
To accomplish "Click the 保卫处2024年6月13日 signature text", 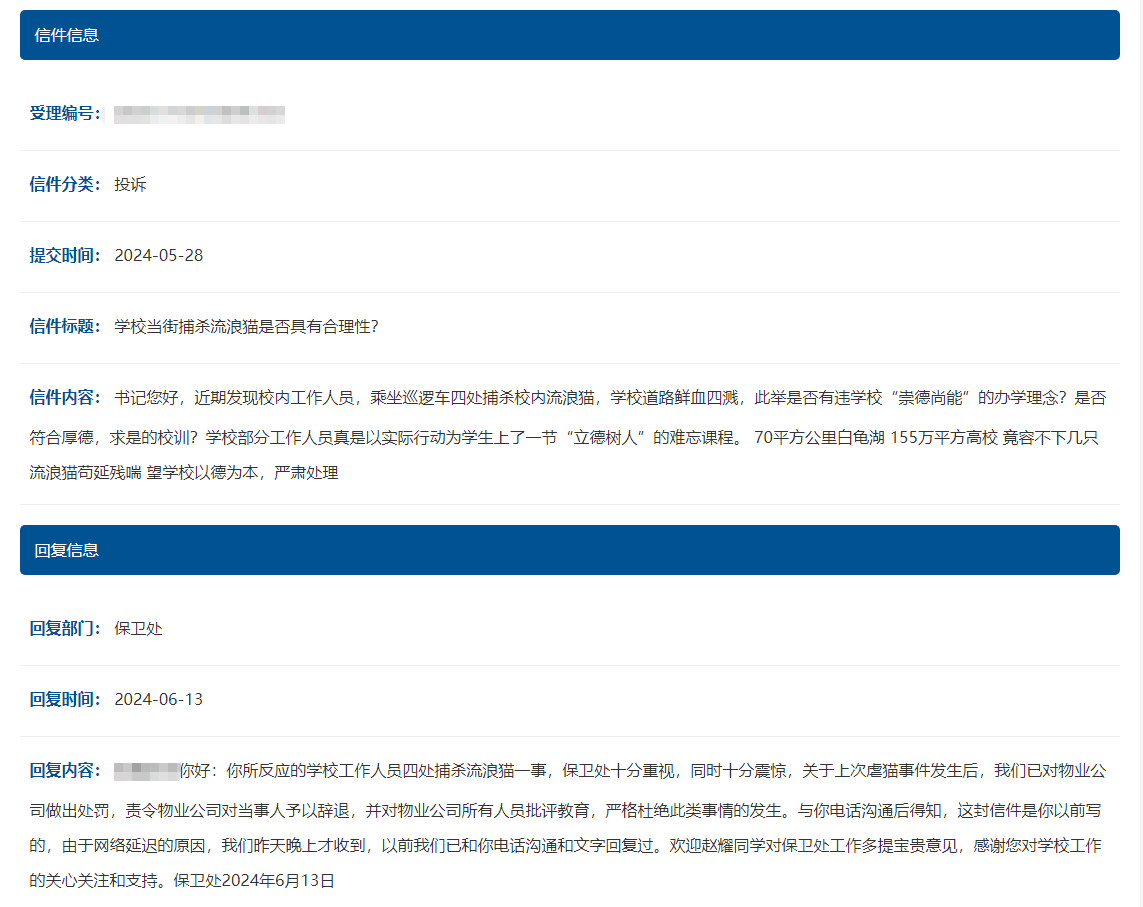I will (254, 881).
